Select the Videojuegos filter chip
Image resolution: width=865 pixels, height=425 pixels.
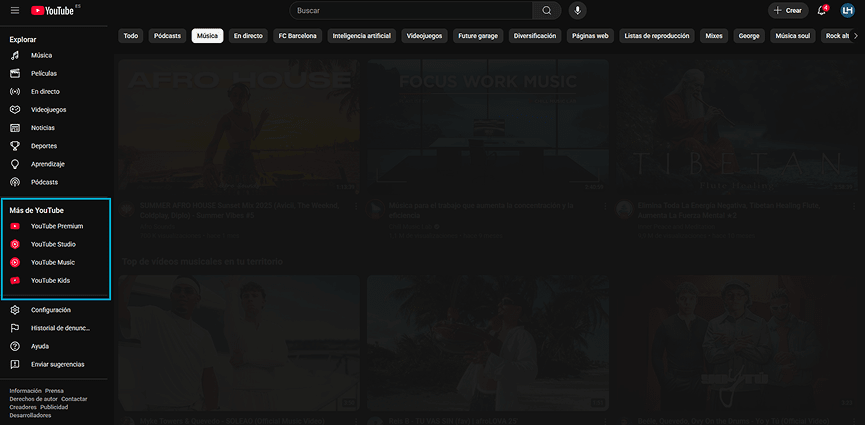425,36
